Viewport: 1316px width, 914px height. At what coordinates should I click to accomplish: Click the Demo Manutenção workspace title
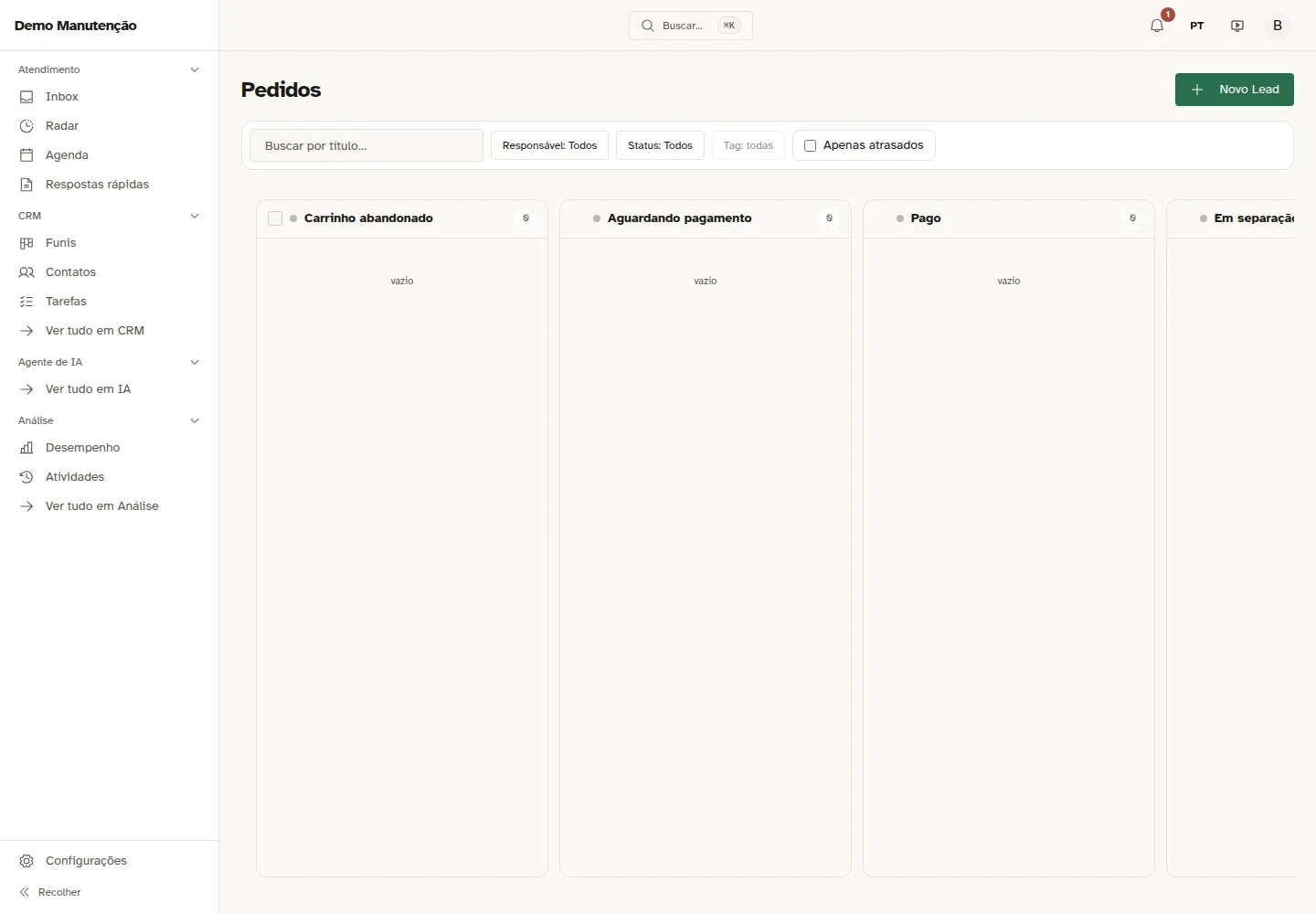(x=76, y=26)
